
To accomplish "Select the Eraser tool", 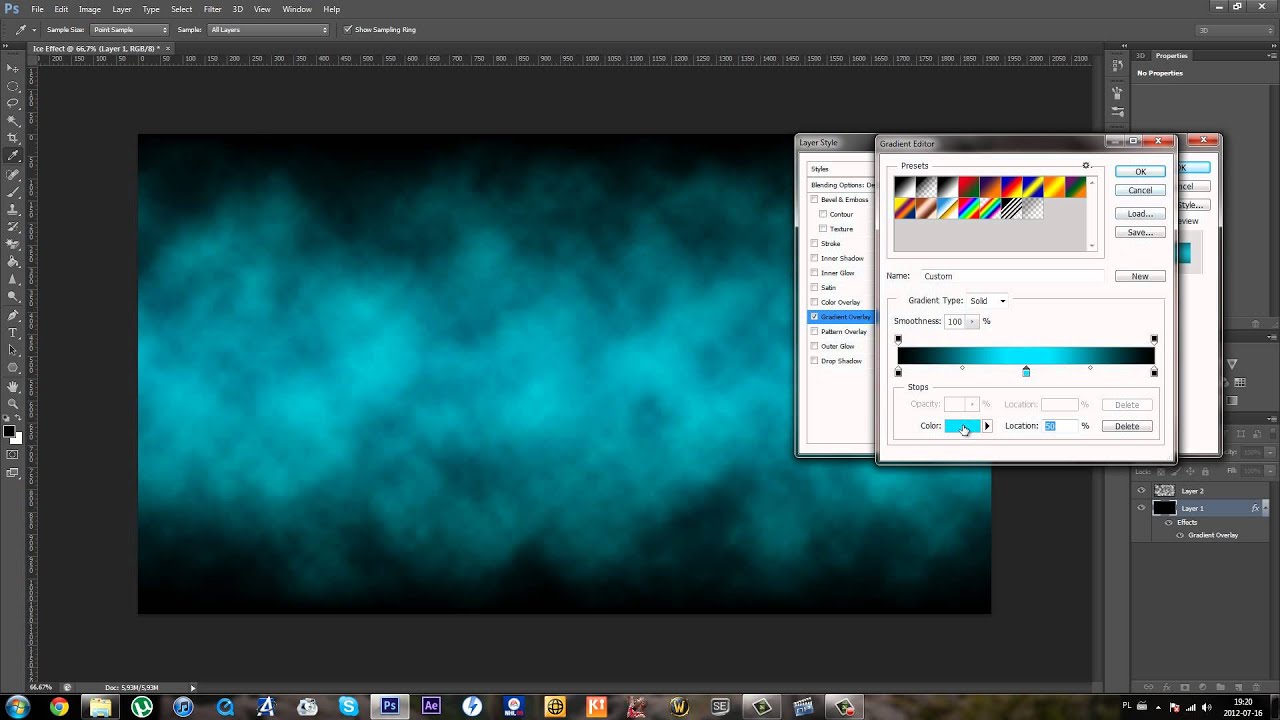I will point(13,244).
